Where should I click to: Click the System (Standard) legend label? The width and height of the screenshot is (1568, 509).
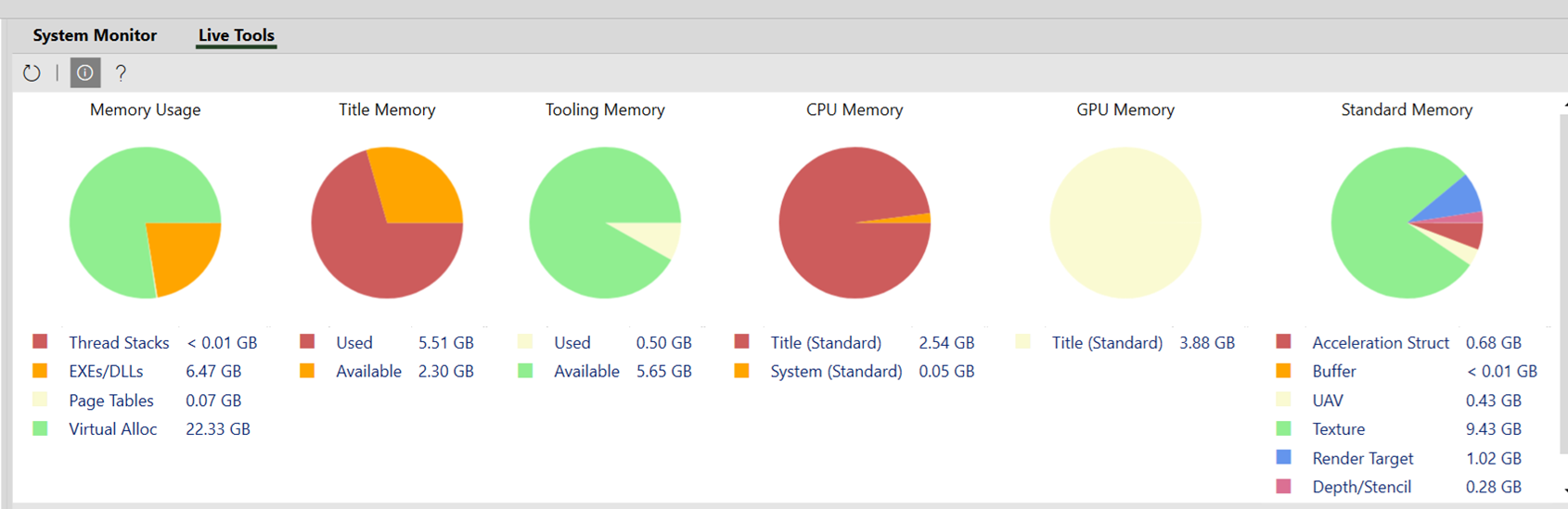(836, 372)
